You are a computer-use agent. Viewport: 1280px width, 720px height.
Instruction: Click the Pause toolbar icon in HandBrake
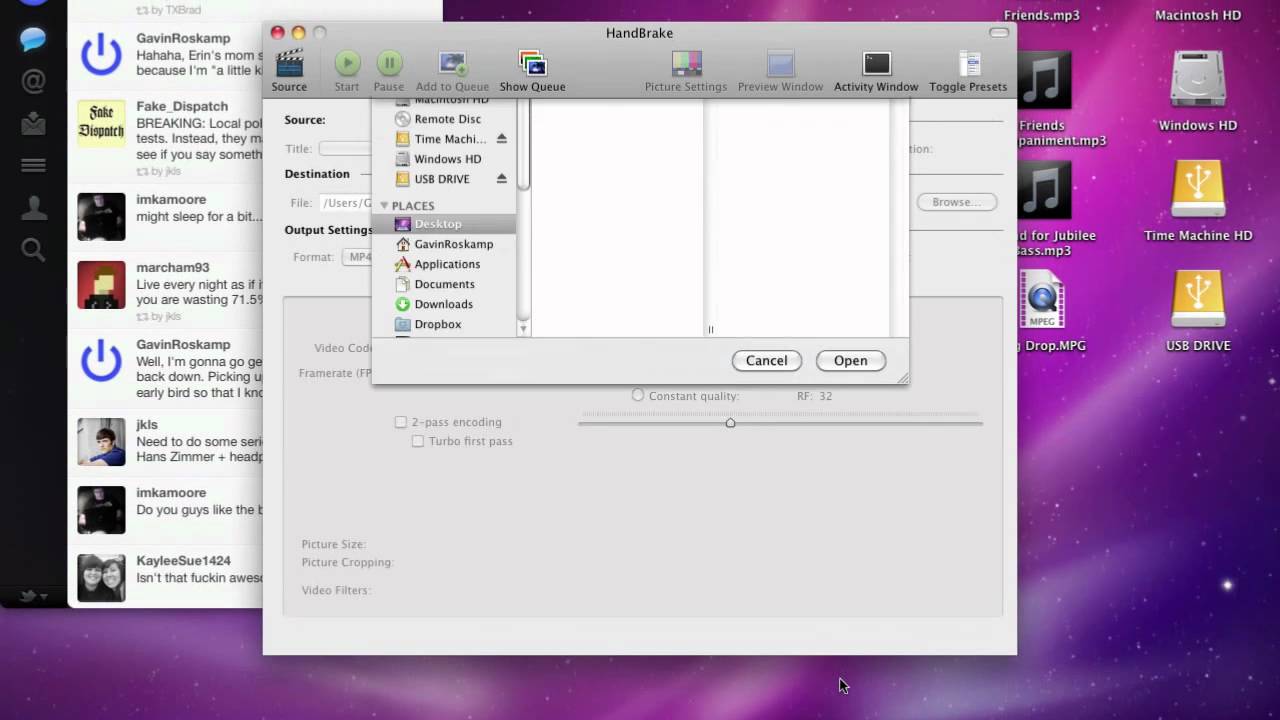click(389, 64)
